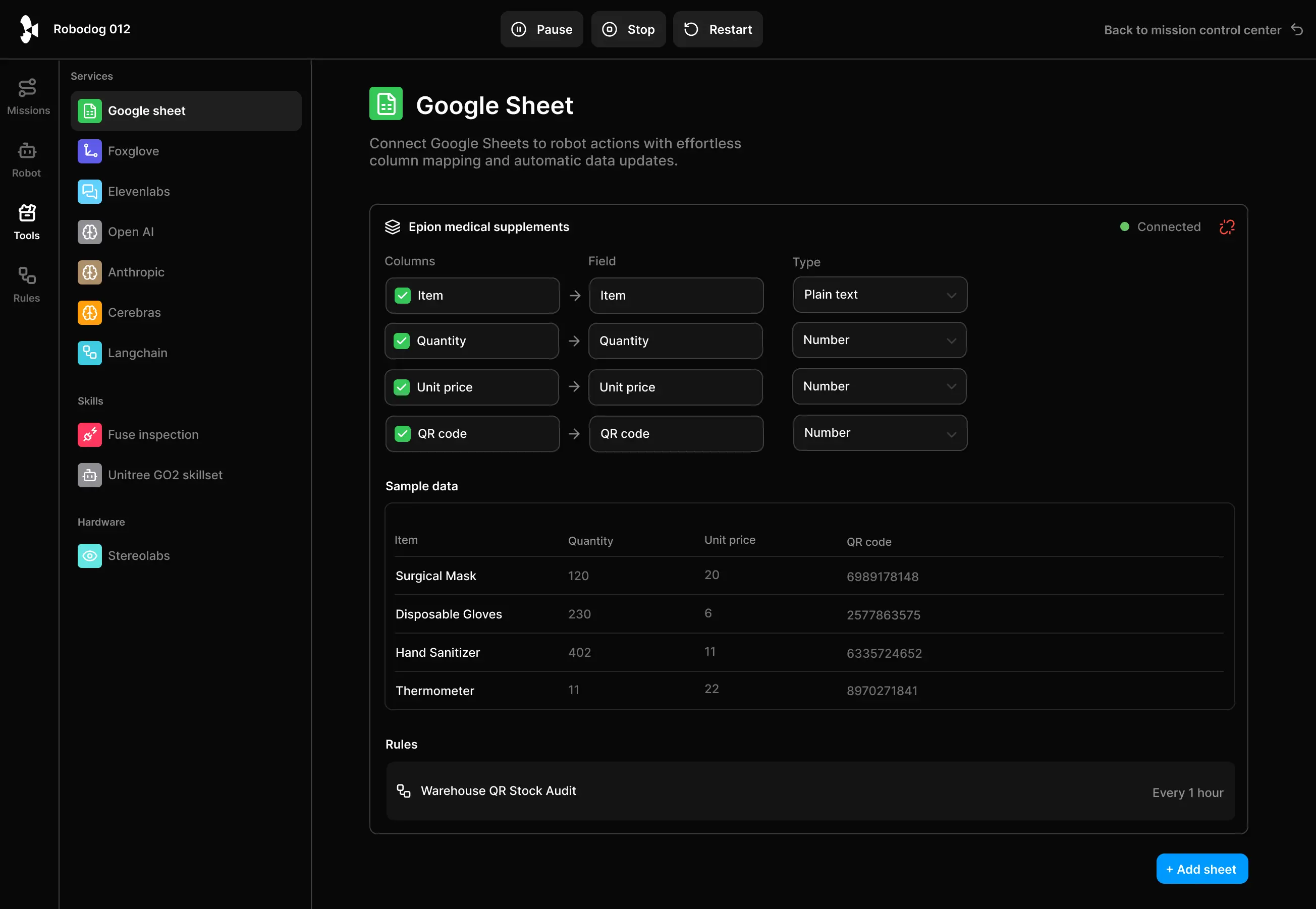Uncheck the Item column checkbox

click(402, 296)
